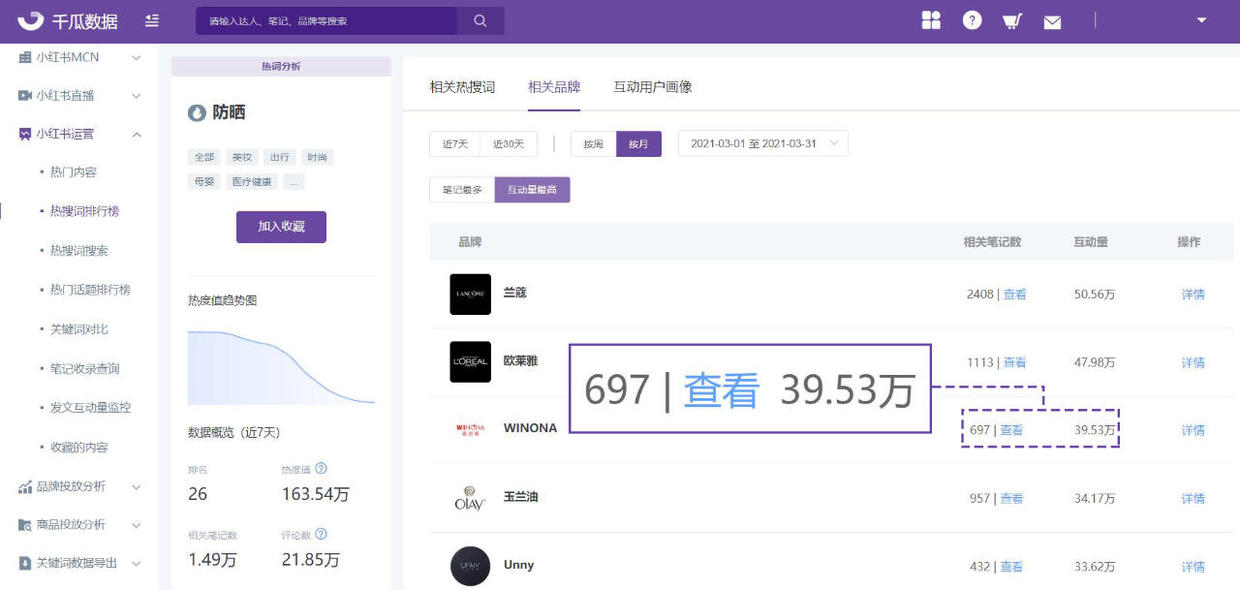Switch to the 相关品牌 tab
This screenshot has height=590, width=1240.
pyautogui.click(x=554, y=87)
